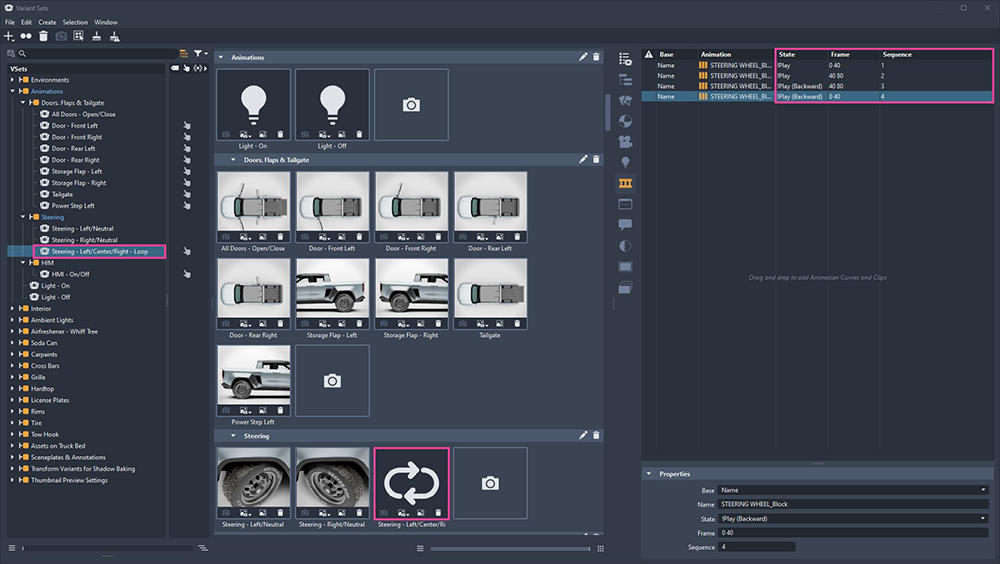This screenshot has width=1000, height=564.
Task: Click the stacked layers icon in right sidebar
Action: (x=625, y=288)
